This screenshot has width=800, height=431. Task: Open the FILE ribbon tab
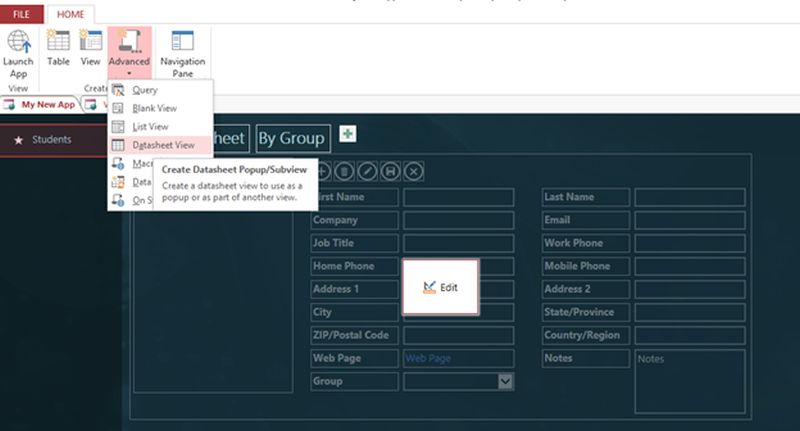tap(21, 14)
